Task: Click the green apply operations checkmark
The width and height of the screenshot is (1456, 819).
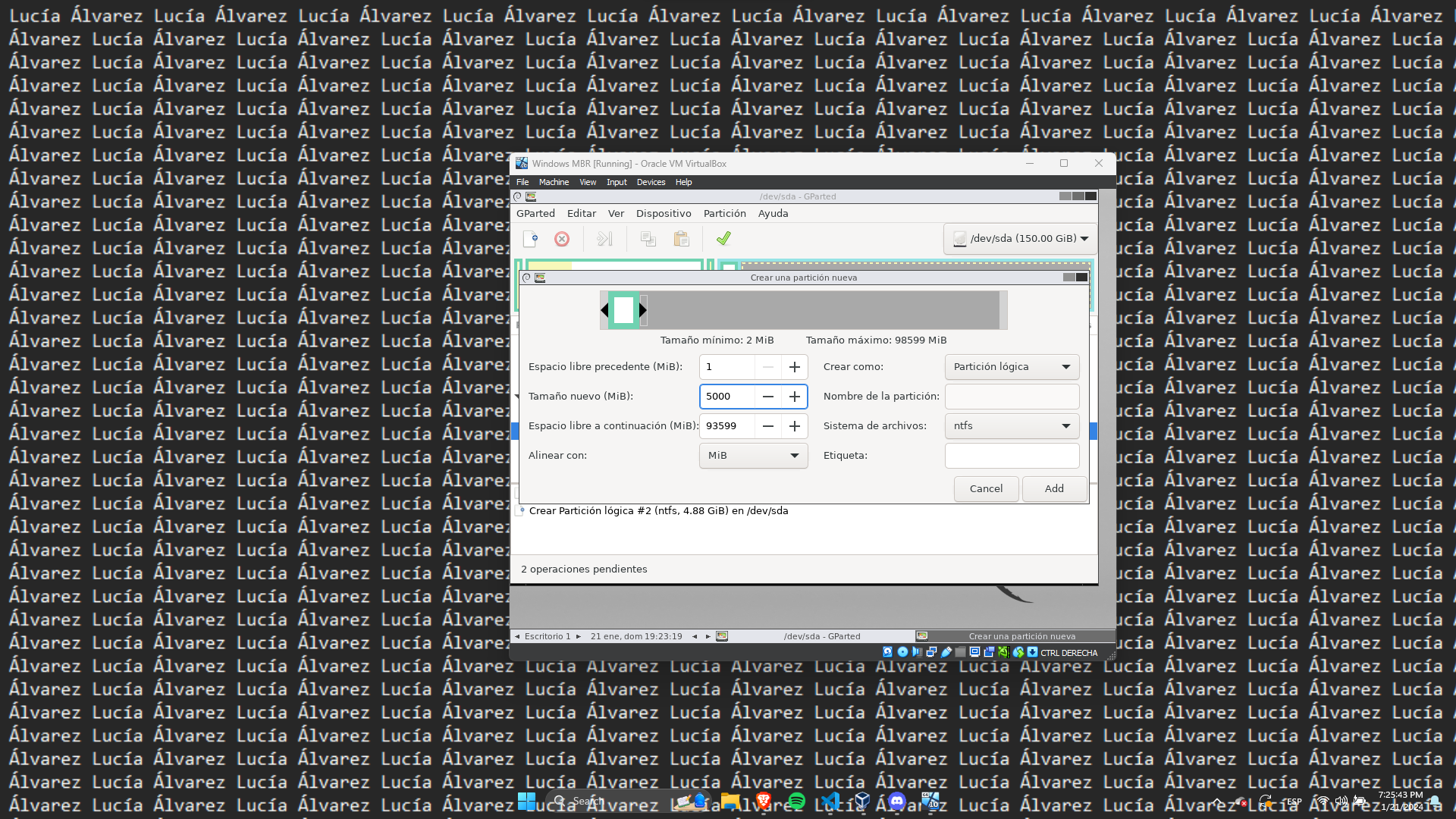Action: (x=723, y=239)
